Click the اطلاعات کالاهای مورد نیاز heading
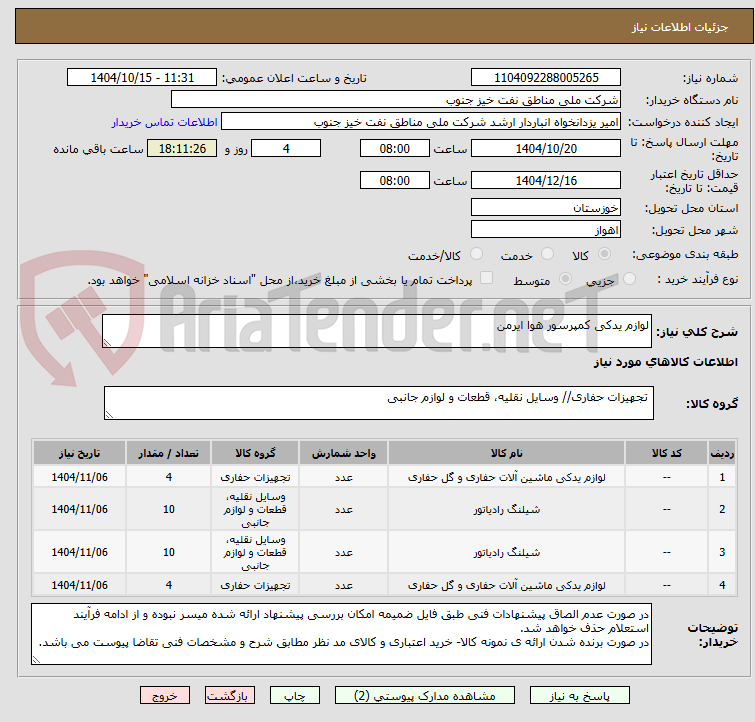 pos(665,362)
